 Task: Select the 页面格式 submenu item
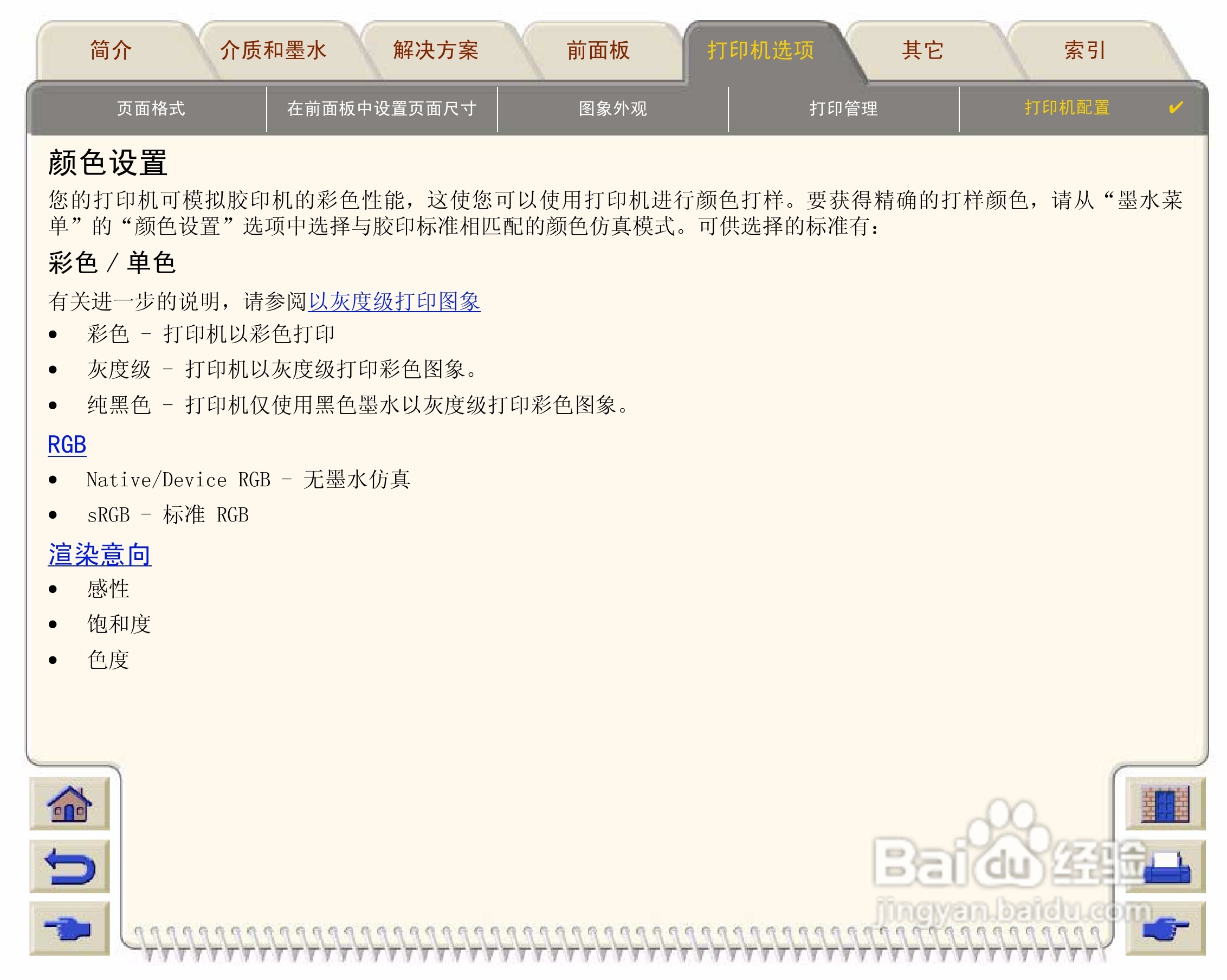point(151,109)
